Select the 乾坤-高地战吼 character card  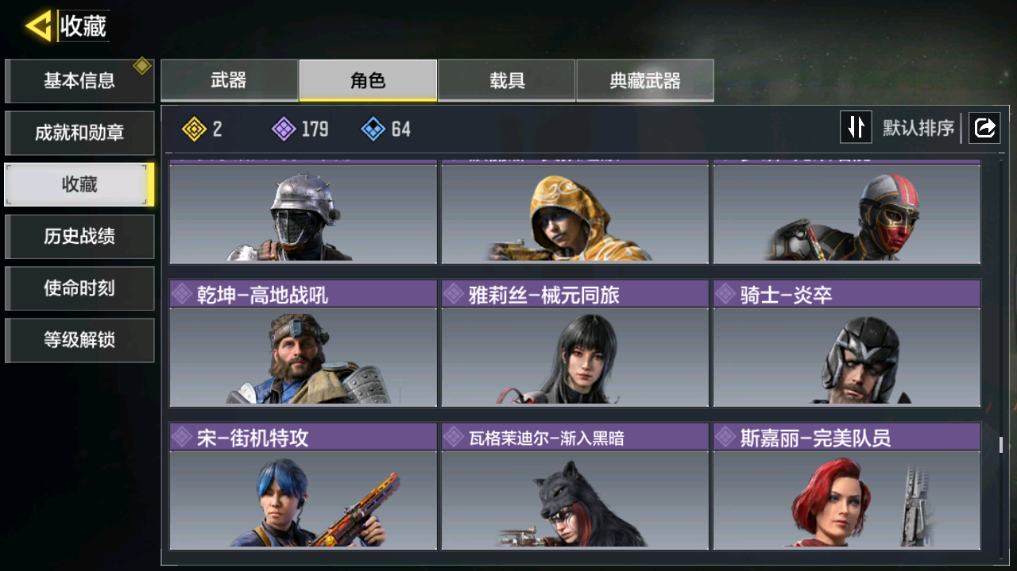(304, 344)
